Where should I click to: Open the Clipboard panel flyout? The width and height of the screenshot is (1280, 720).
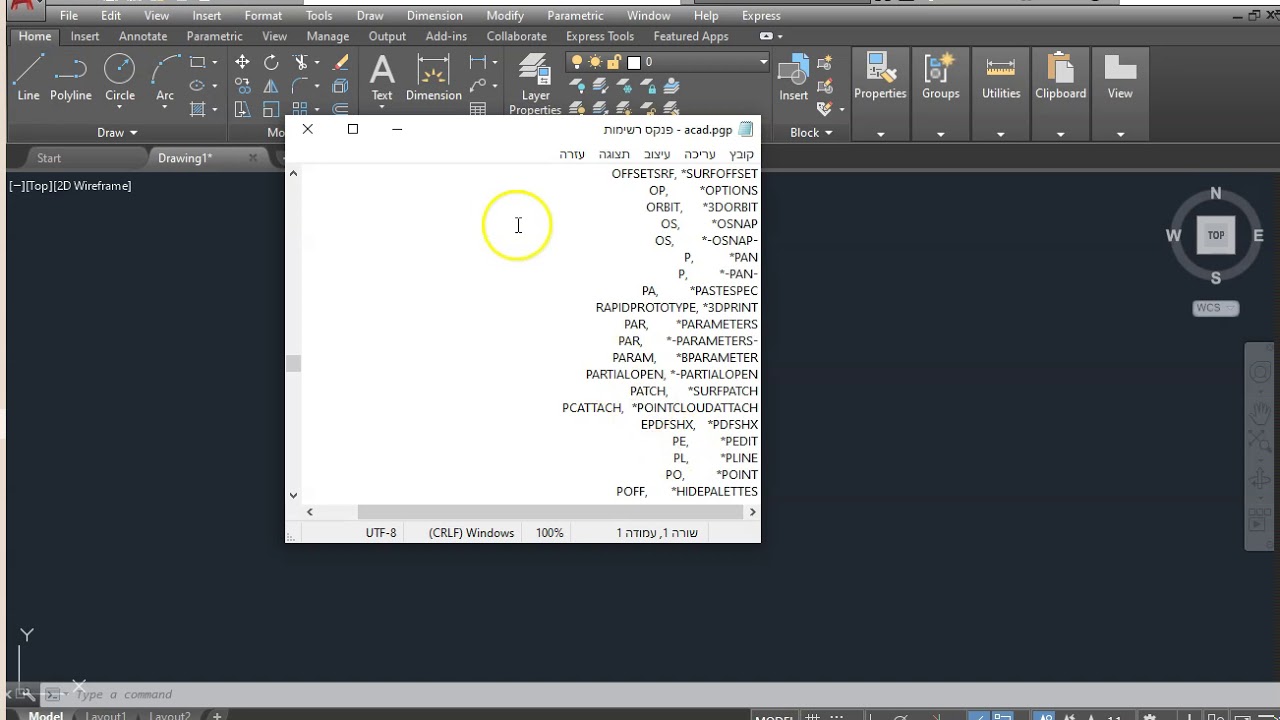click(x=1060, y=134)
